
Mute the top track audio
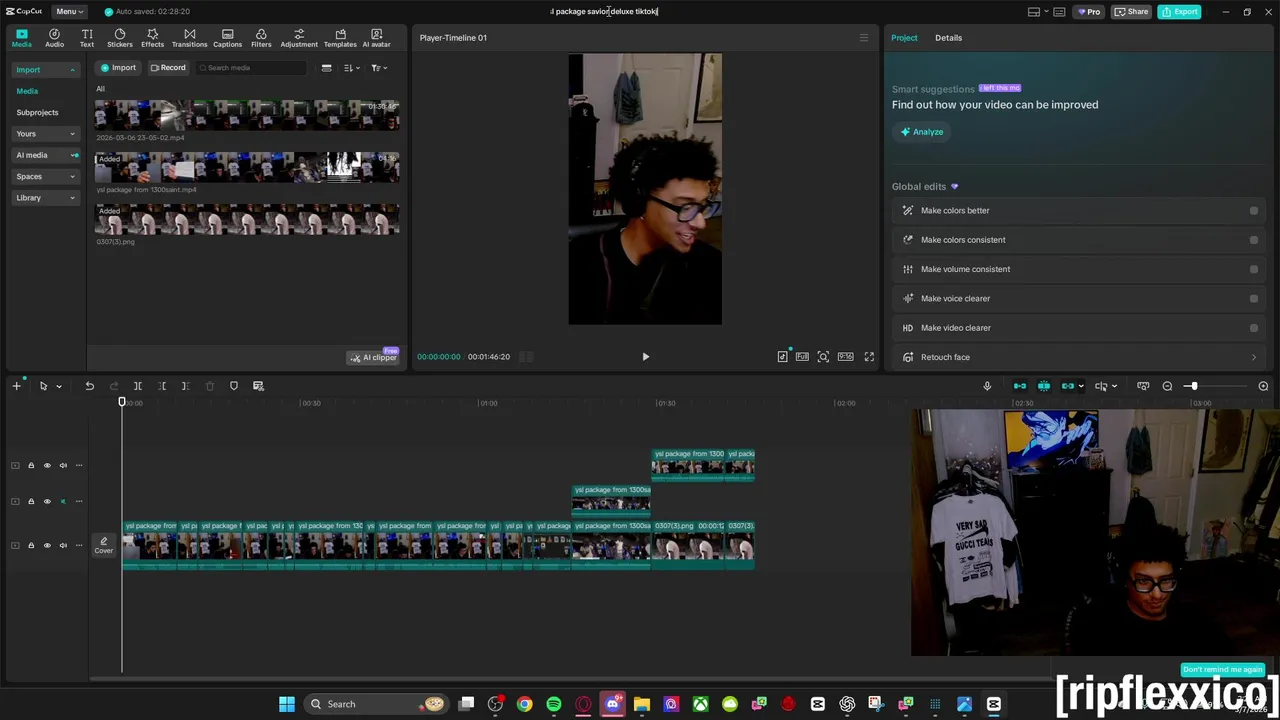click(63, 465)
